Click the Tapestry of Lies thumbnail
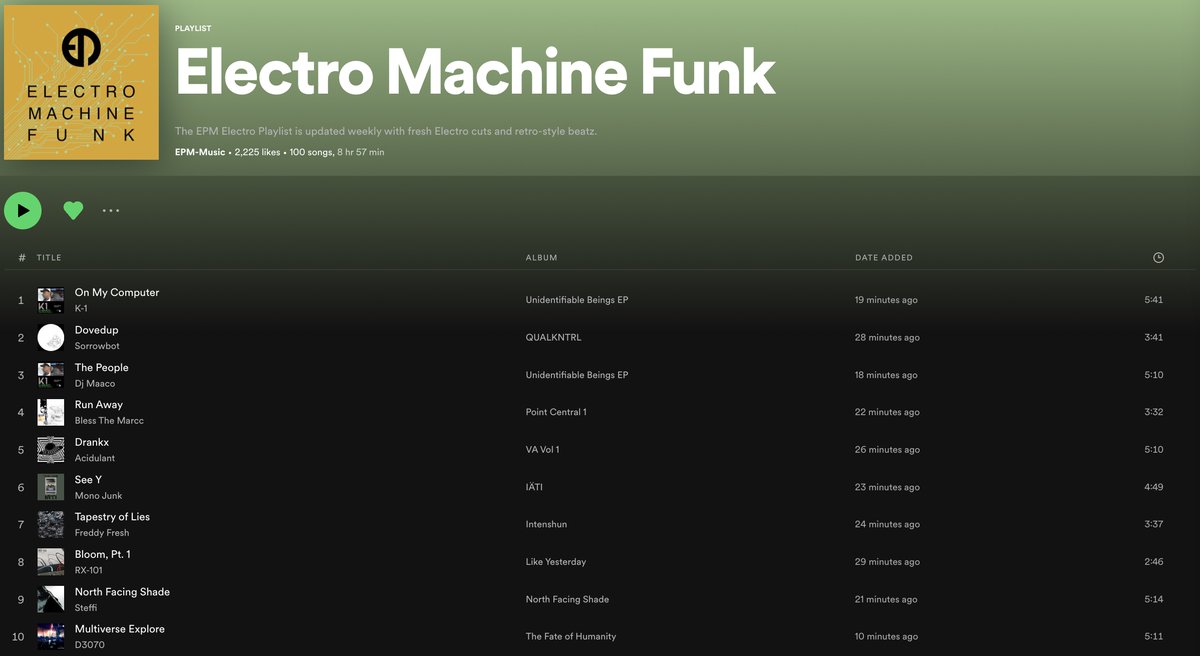1200x656 pixels. point(51,524)
